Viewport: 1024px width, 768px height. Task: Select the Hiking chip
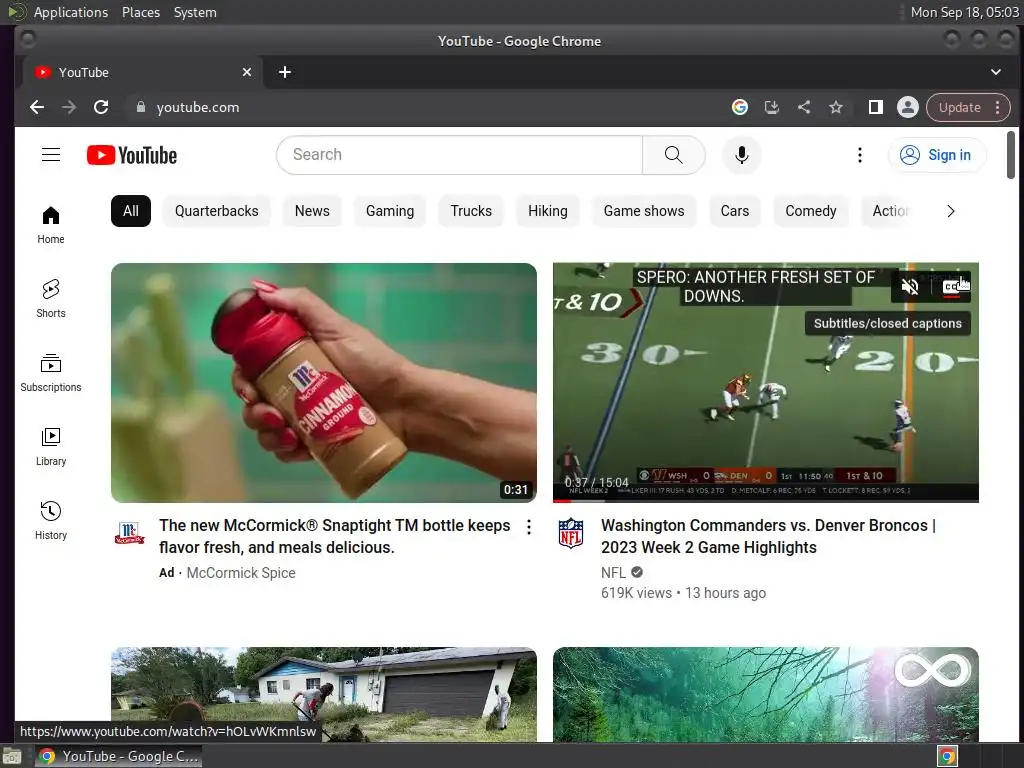[x=547, y=211]
